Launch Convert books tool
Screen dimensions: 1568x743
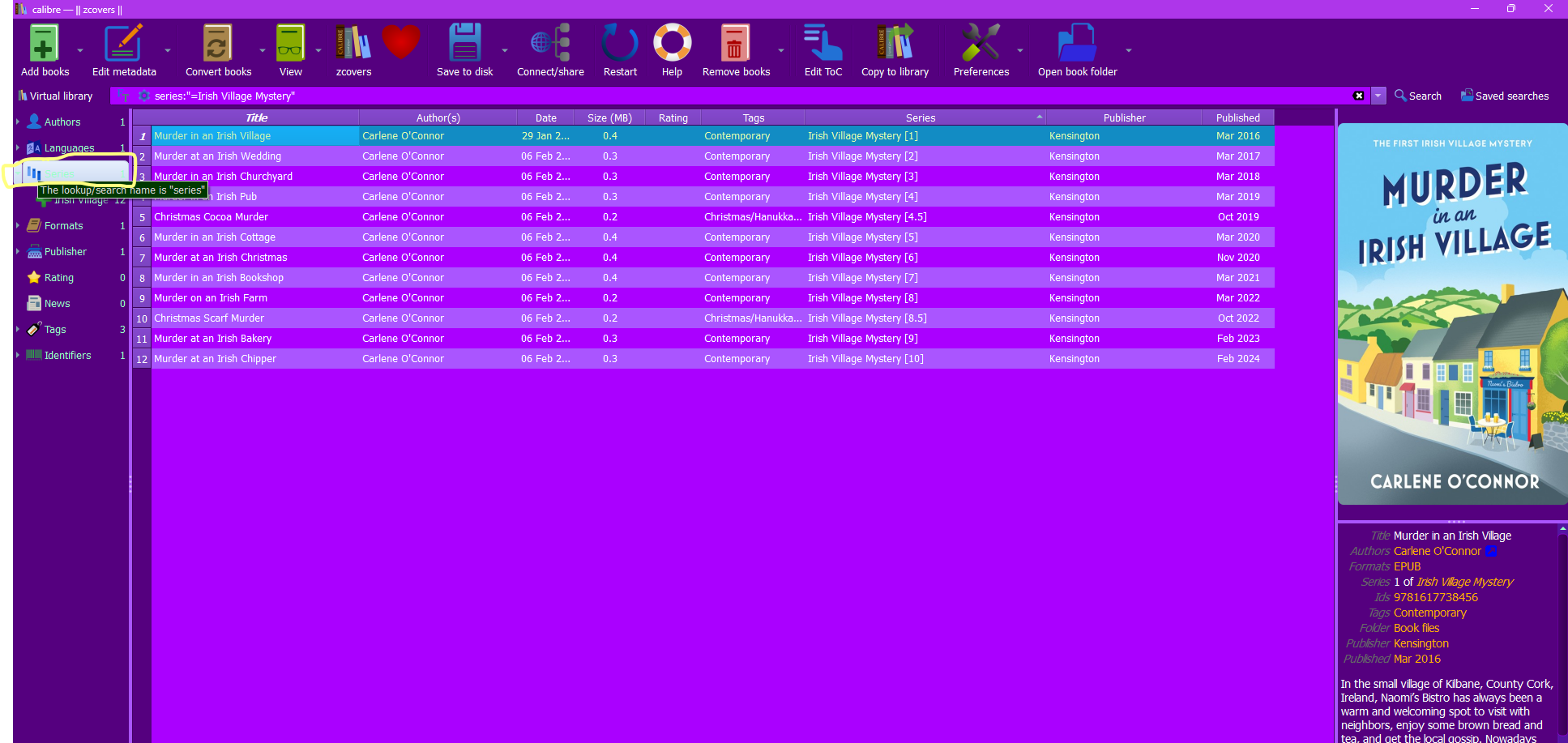tap(217, 43)
